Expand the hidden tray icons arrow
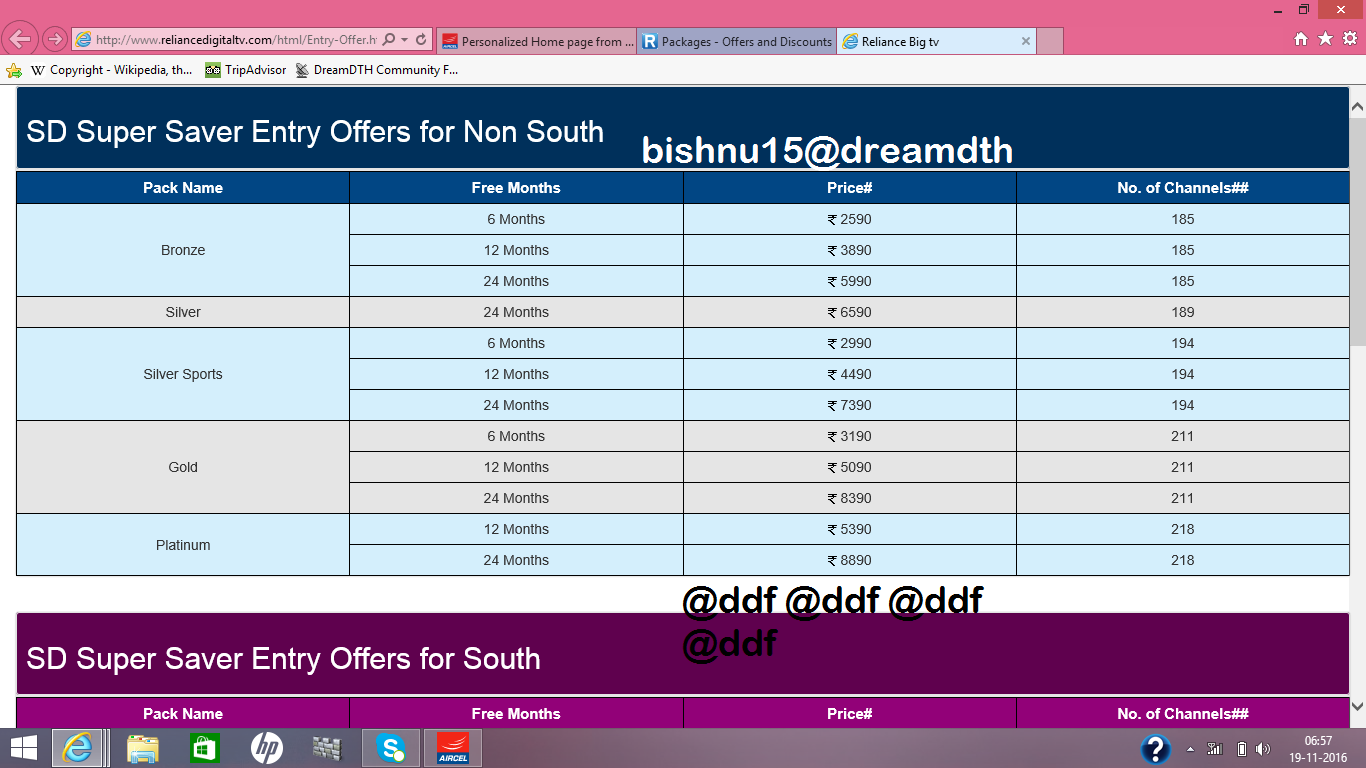Viewport: 1366px width, 768px height. coord(1190,748)
